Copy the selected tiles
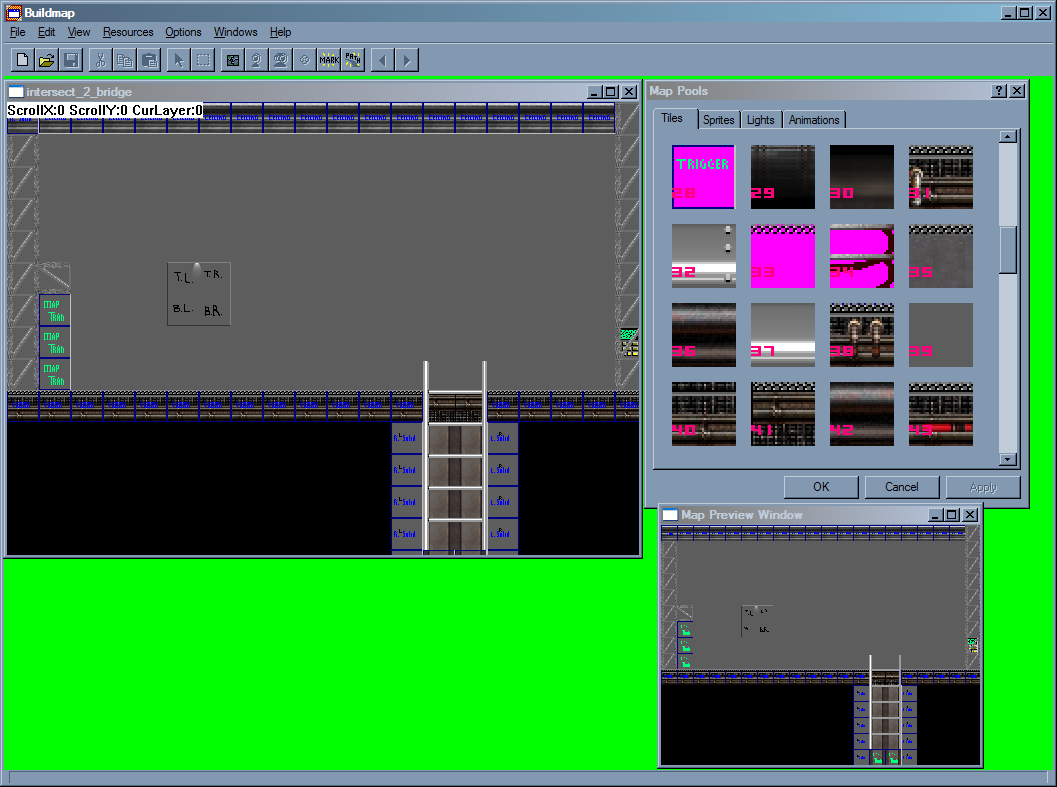Image resolution: width=1057 pixels, height=787 pixels. pyautogui.click(x=124, y=59)
